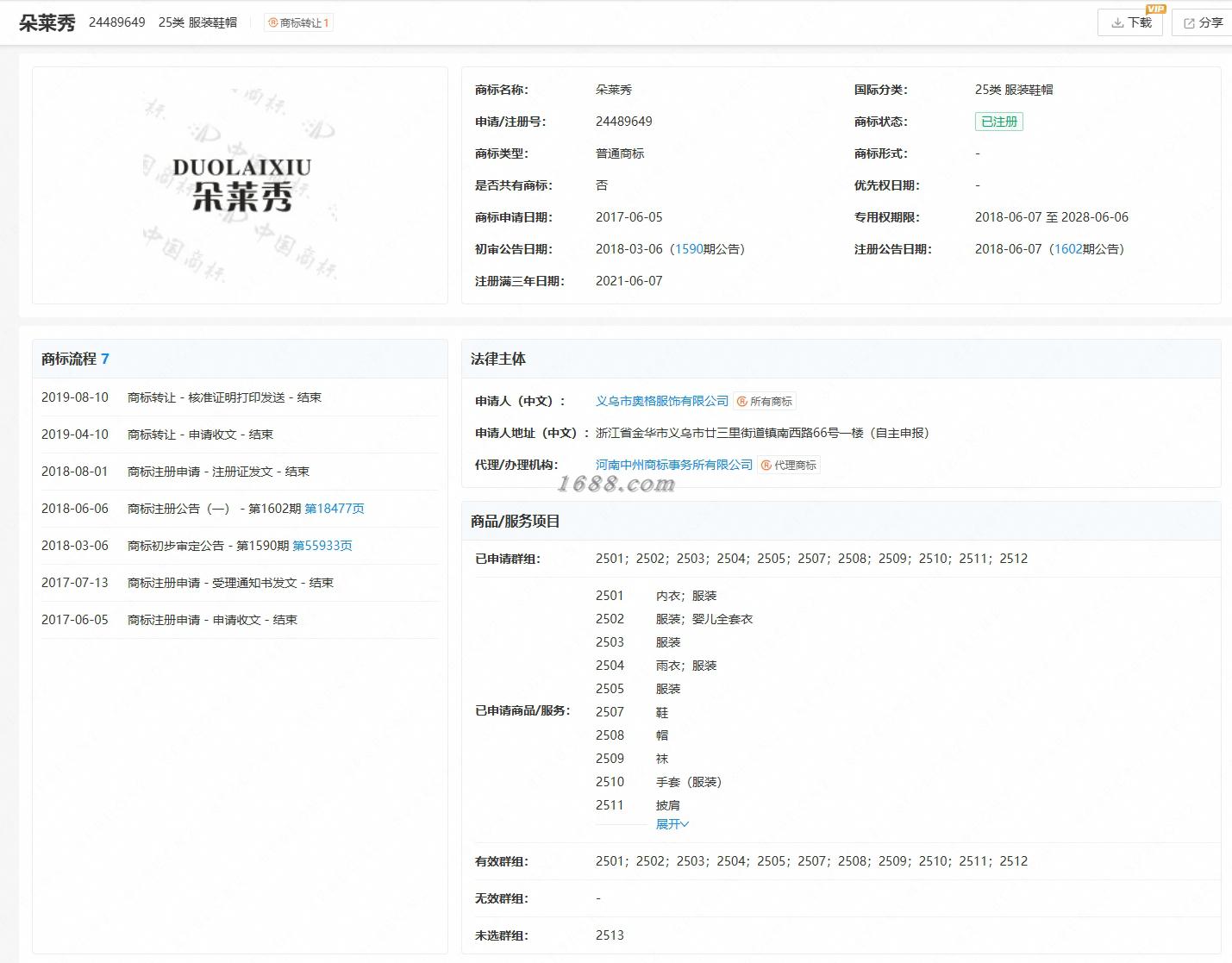Viewport: 1232px width, 963px height.
Task: Click the 普通商标 trademark type value
Action: point(620,153)
